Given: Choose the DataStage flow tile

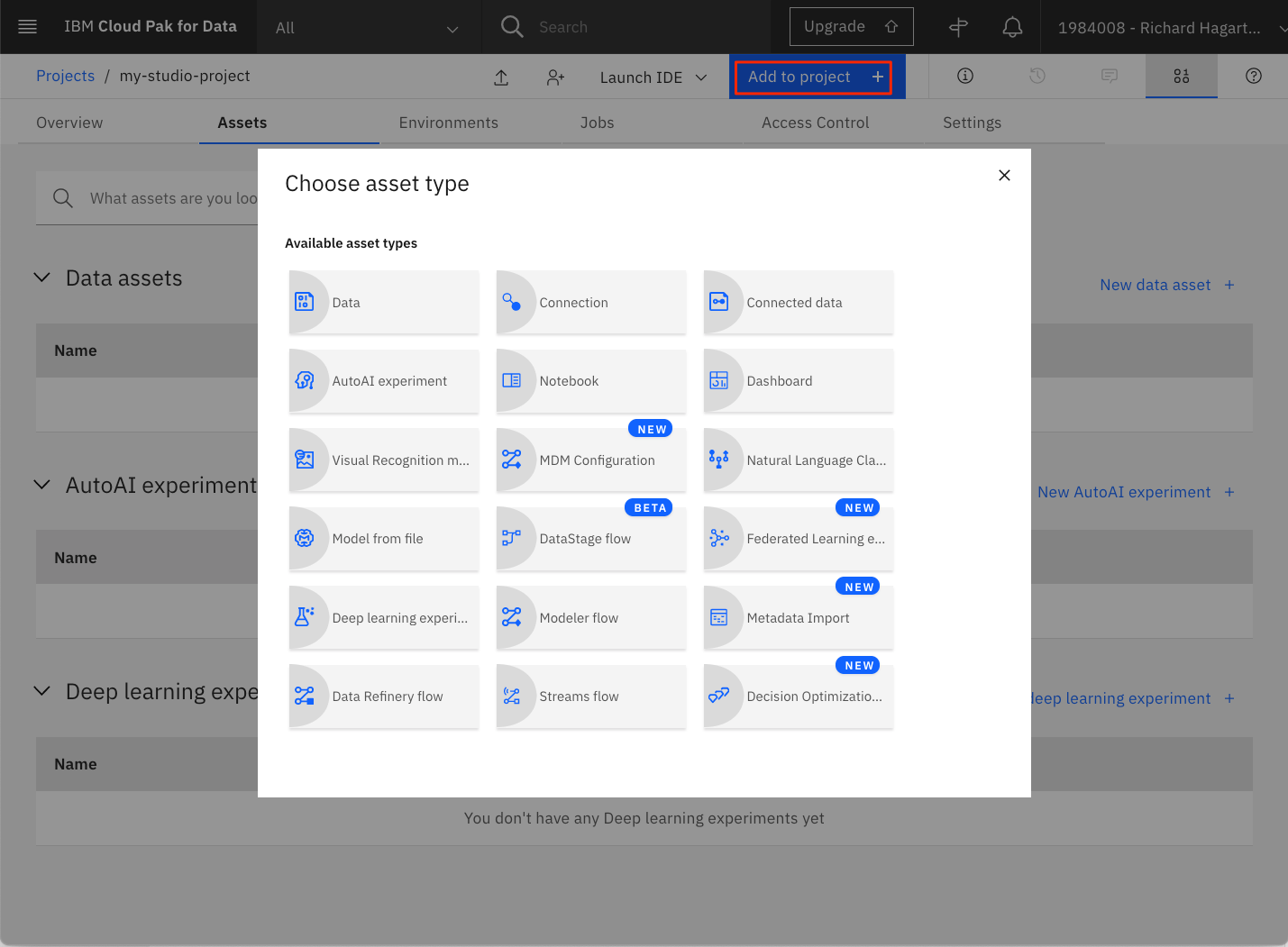Looking at the screenshot, I should [x=591, y=539].
